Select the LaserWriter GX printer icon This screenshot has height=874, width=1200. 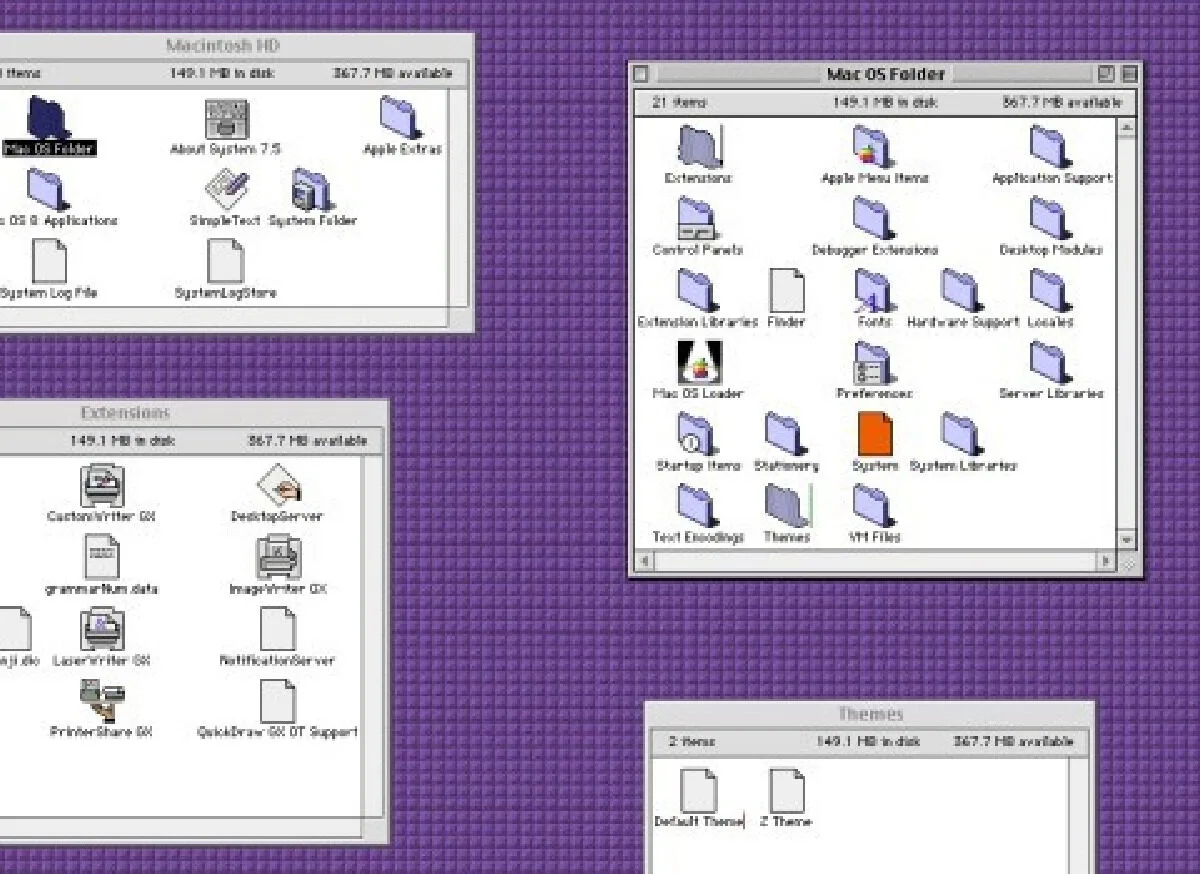click(x=102, y=630)
